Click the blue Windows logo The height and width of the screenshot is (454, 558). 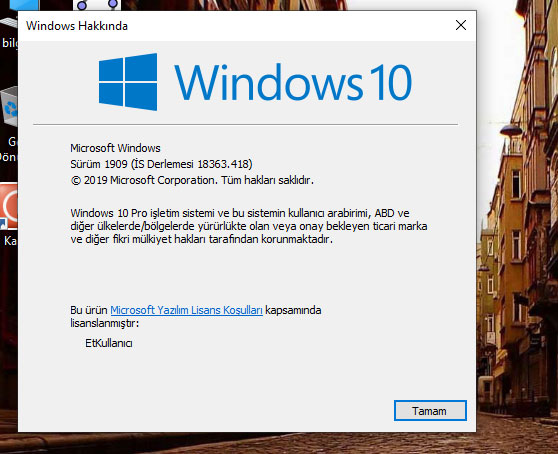click(128, 82)
